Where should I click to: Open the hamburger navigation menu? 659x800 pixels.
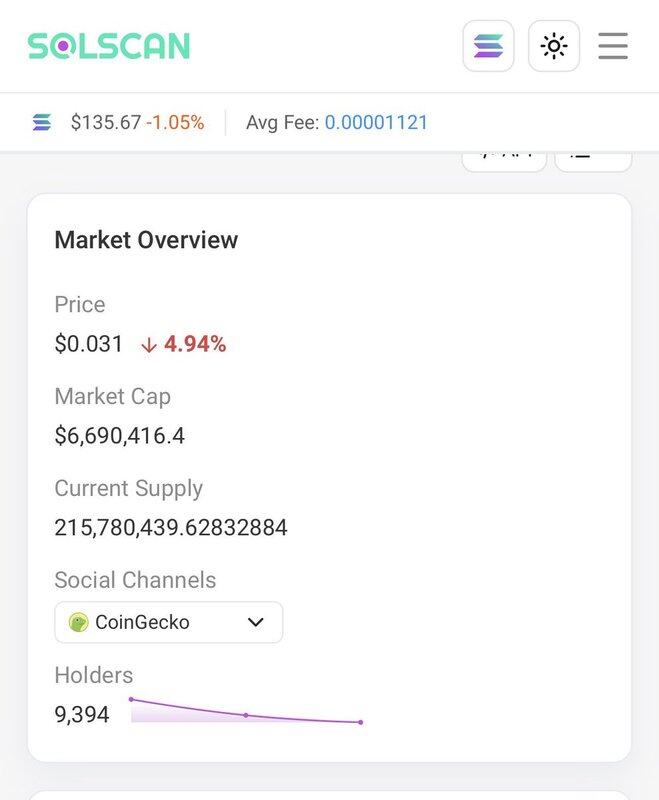[x=613, y=46]
